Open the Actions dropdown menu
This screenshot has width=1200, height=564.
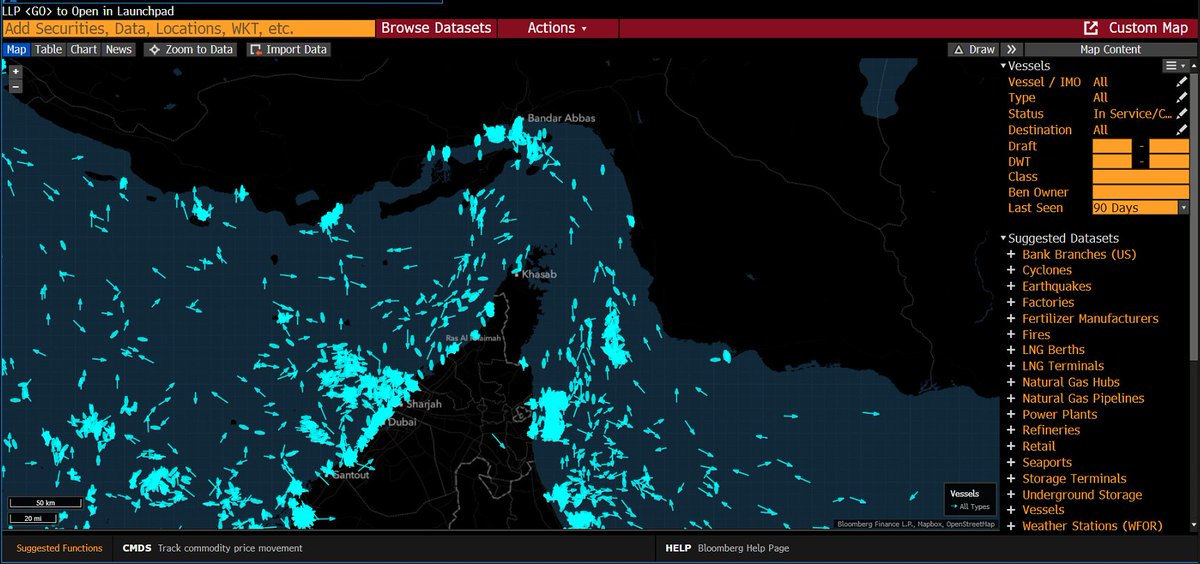pos(557,28)
